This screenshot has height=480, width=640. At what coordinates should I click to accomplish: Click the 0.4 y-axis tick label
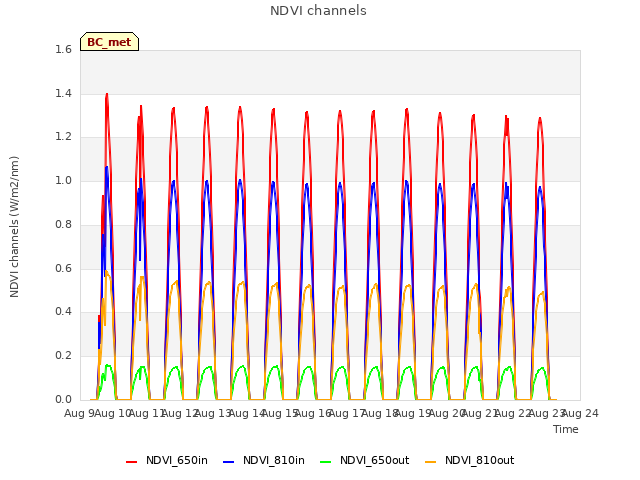(63, 312)
